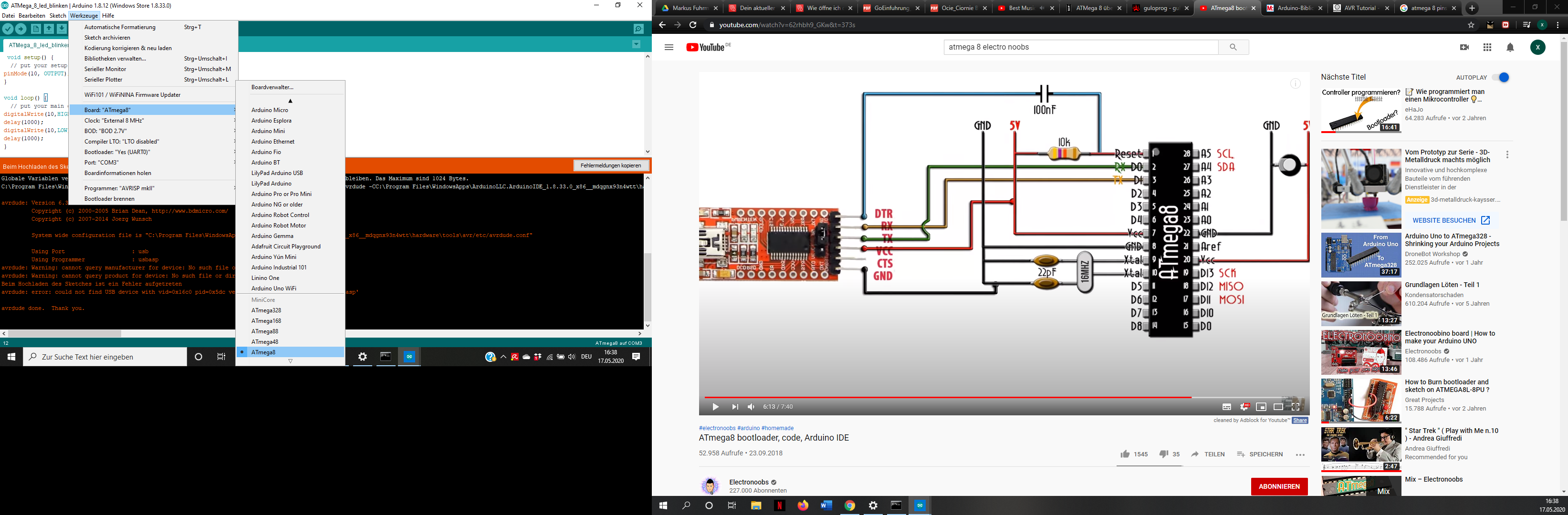Open YouTube hamburger guide menu
The image size is (1568, 515).
pyautogui.click(x=669, y=47)
